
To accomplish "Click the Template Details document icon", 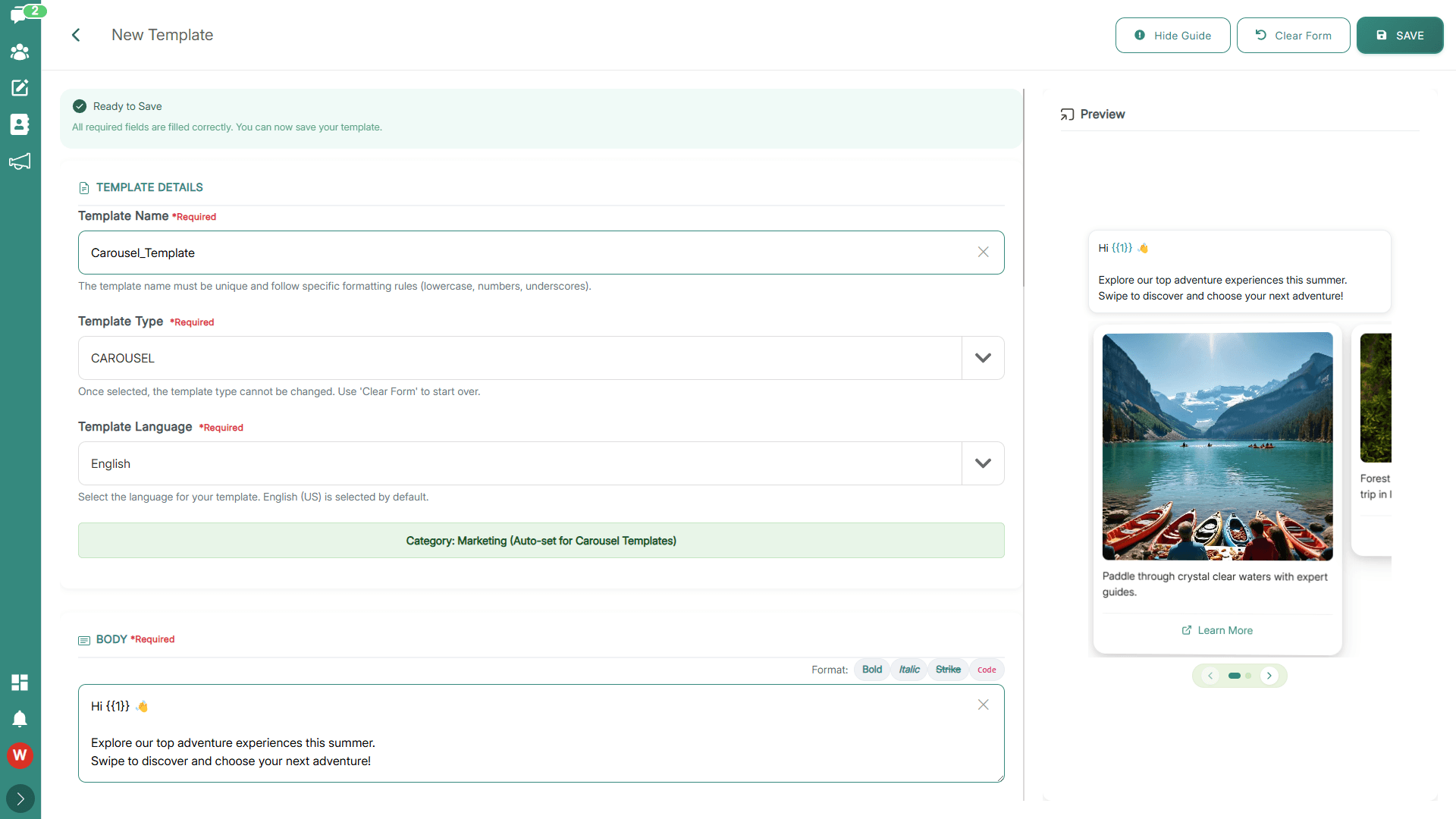I will coord(84,188).
